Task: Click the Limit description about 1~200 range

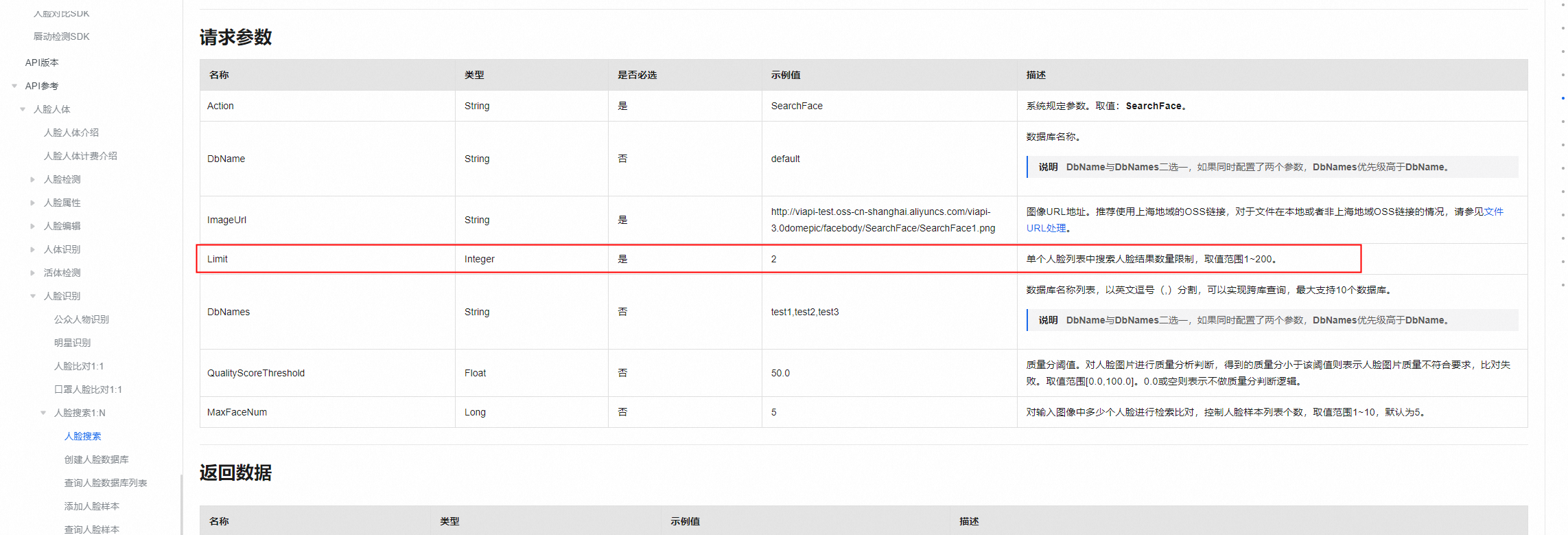Action: coord(1152,259)
